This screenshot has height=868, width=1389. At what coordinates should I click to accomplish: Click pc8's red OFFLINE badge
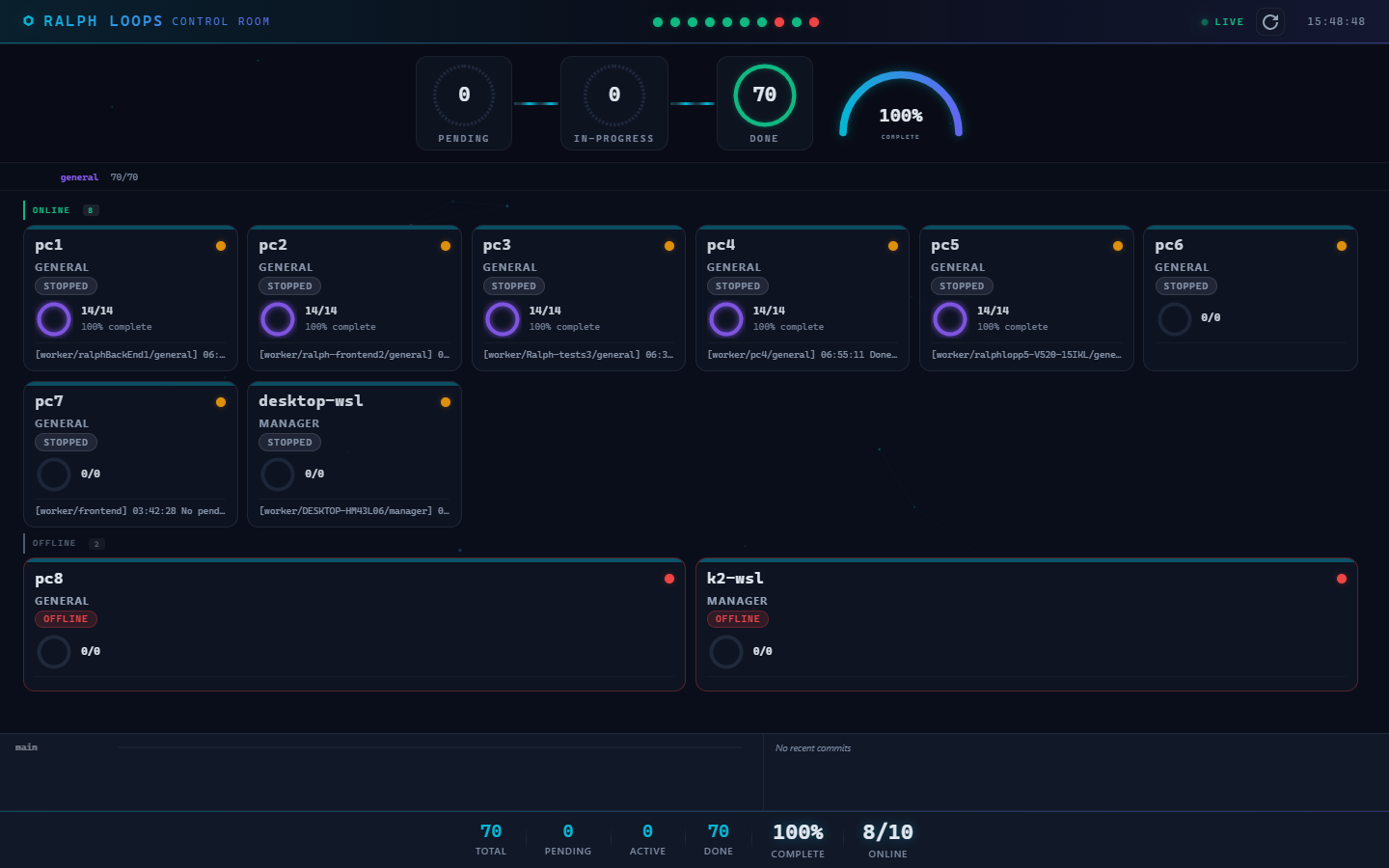[66, 619]
